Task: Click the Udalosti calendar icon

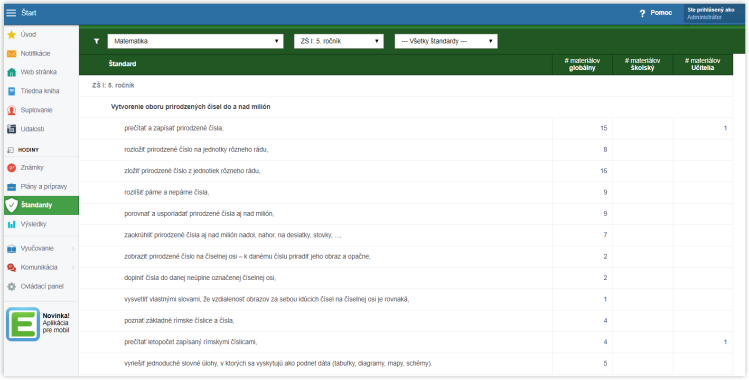Action: click(11, 129)
